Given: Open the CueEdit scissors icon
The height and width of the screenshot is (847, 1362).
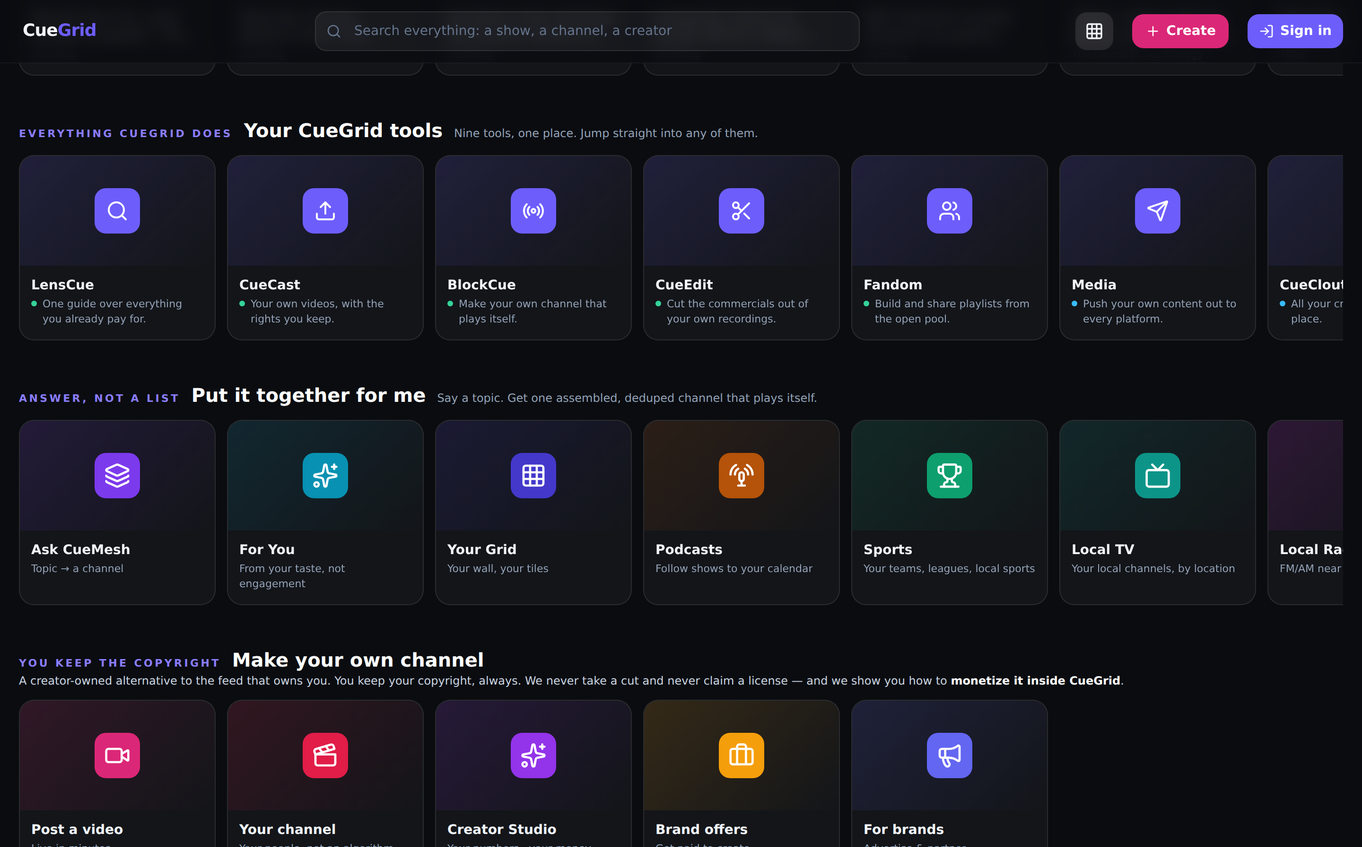Looking at the screenshot, I should [741, 211].
